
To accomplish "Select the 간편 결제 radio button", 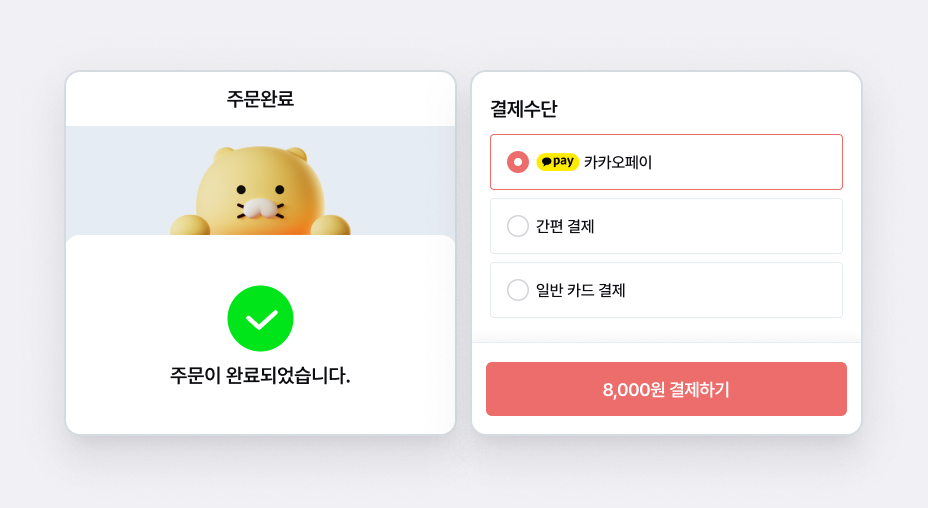I will click(x=518, y=226).
